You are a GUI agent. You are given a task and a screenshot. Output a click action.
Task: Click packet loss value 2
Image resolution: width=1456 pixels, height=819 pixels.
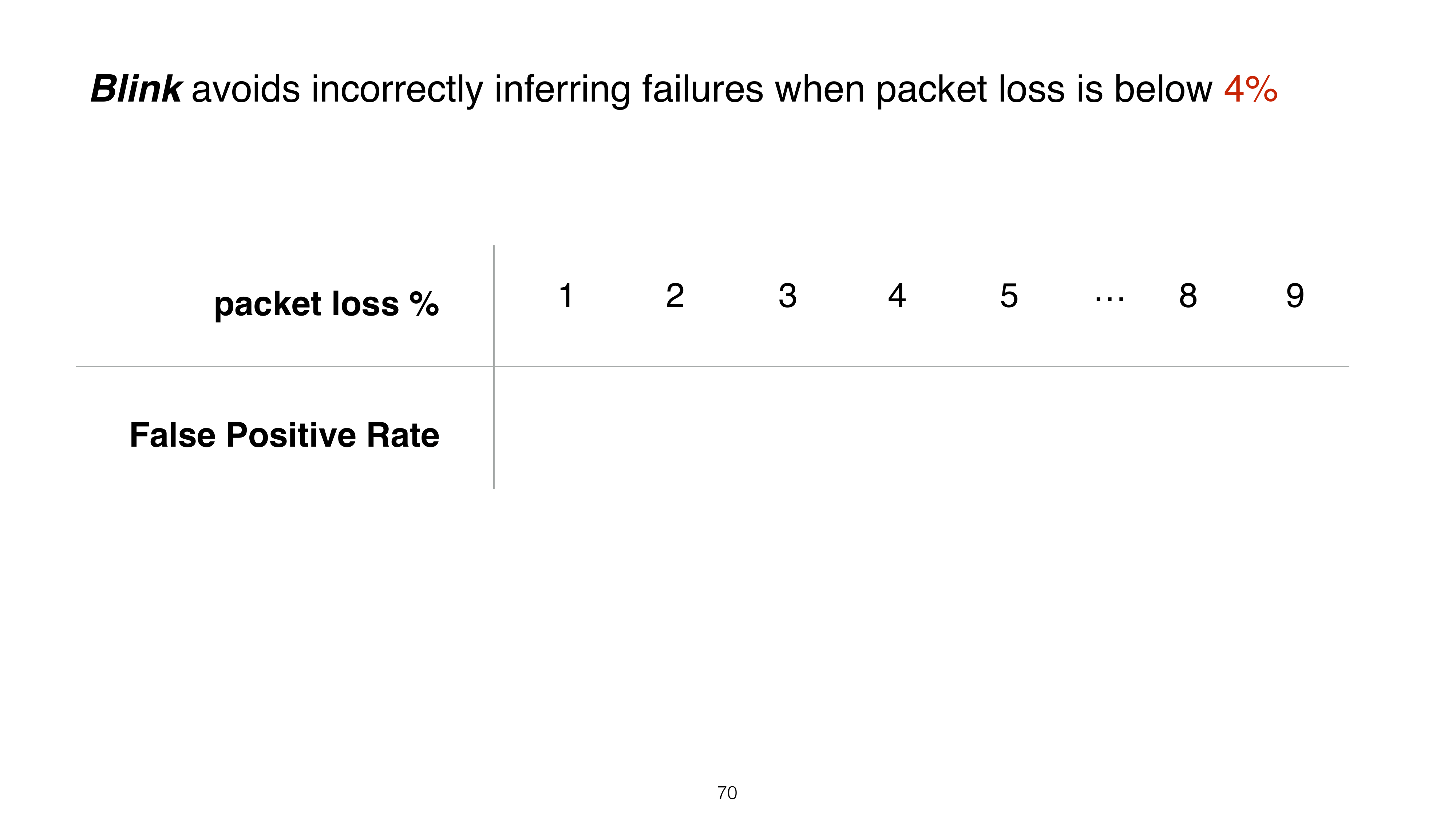tap(675, 296)
